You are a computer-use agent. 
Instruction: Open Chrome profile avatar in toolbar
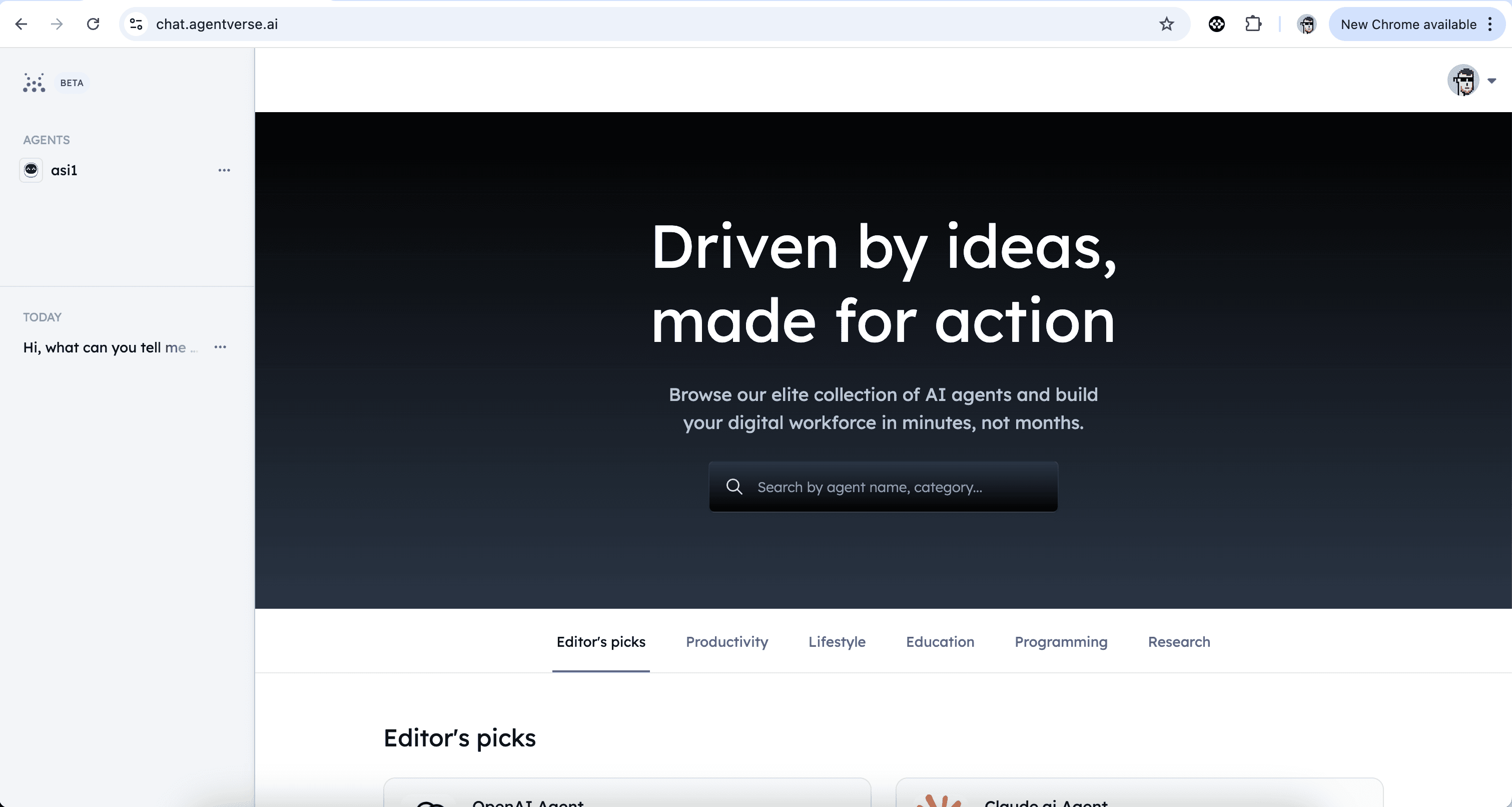[1306, 24]
